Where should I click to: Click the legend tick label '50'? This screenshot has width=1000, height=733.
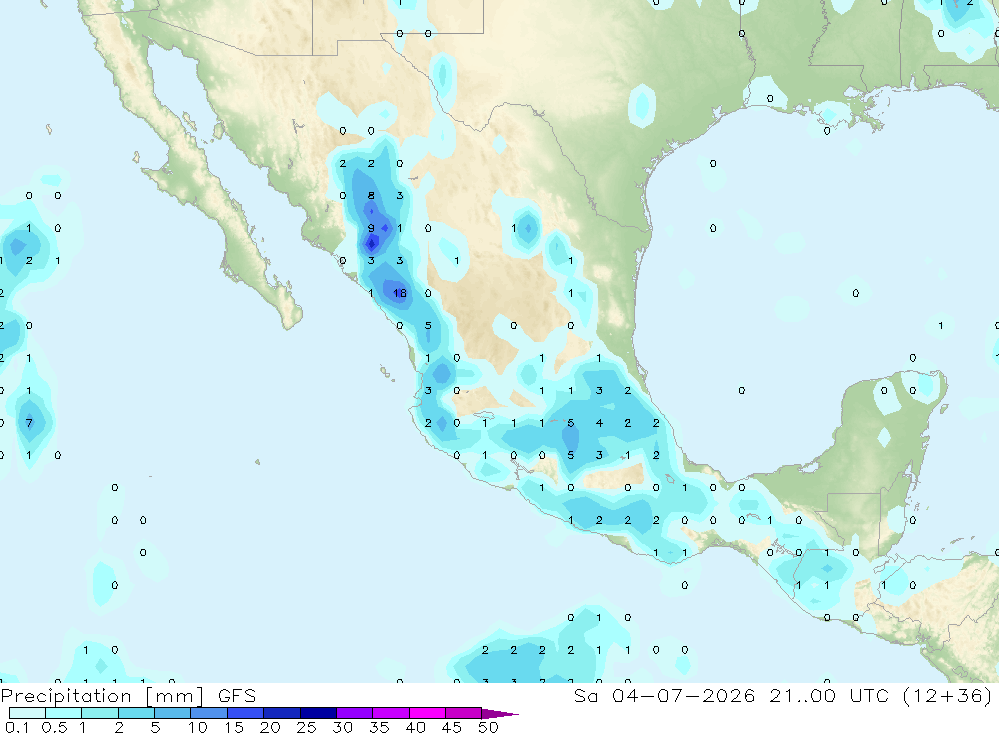(x=488, y=727)
